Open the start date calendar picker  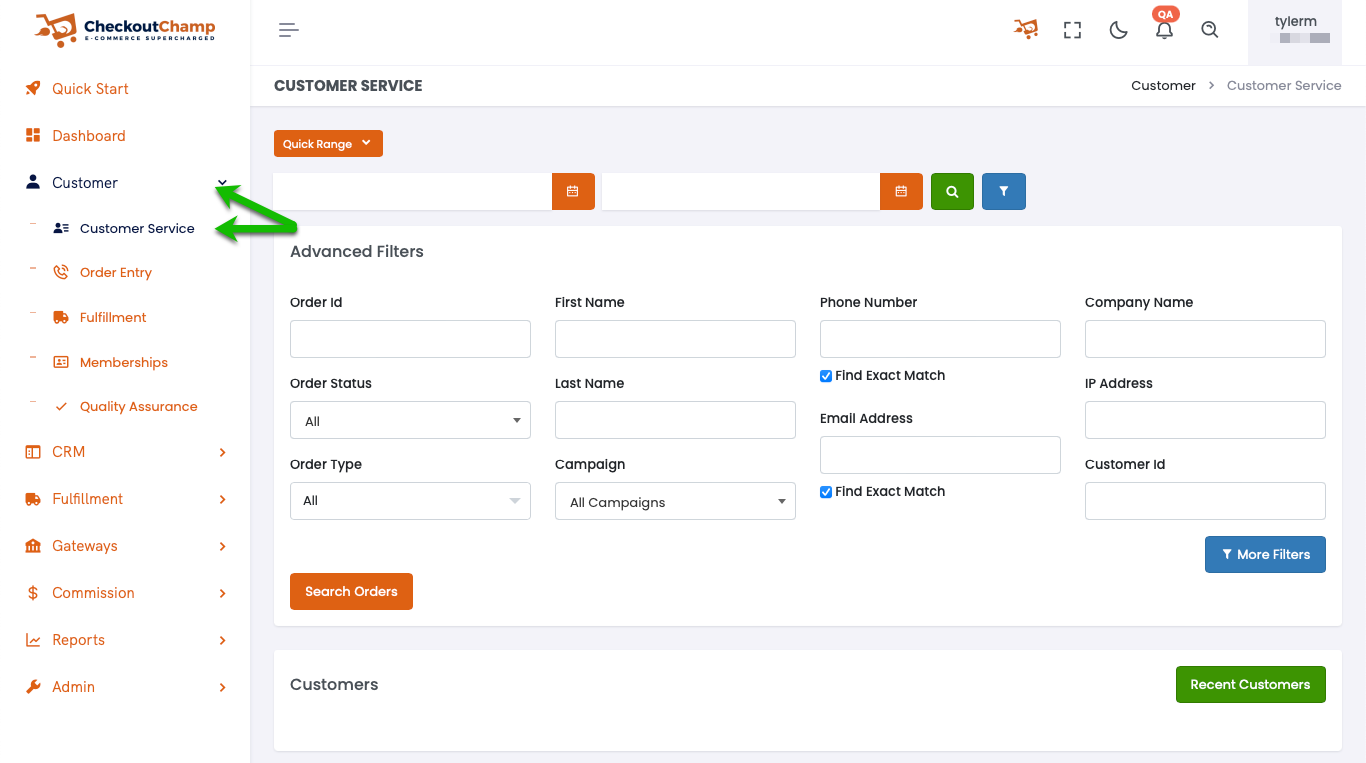(573, 191)
